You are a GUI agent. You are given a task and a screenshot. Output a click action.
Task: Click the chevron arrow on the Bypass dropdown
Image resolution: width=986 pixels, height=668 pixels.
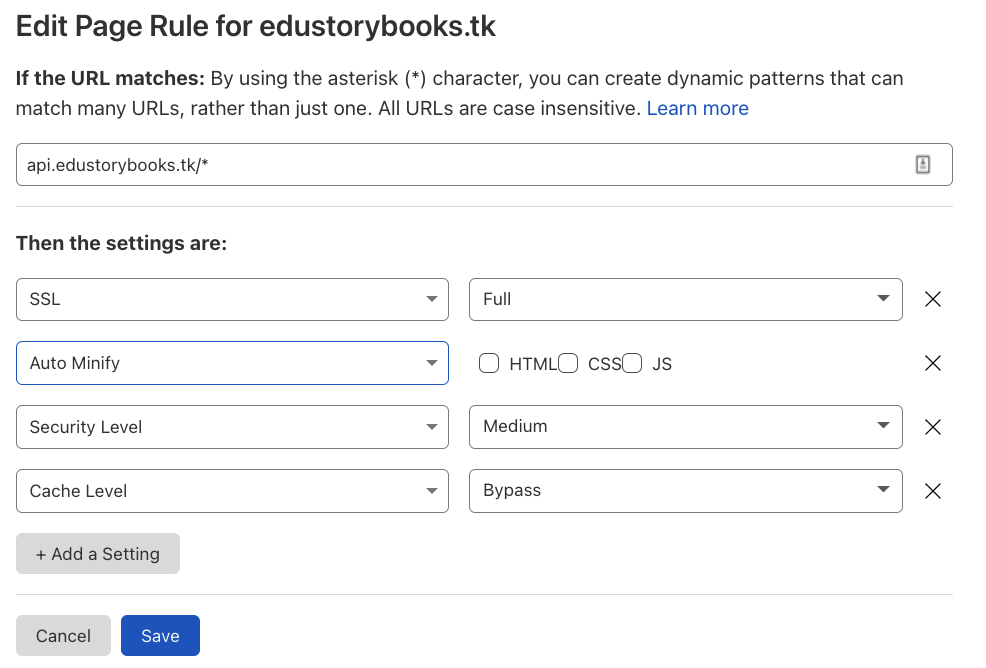[x=883, y=491]
